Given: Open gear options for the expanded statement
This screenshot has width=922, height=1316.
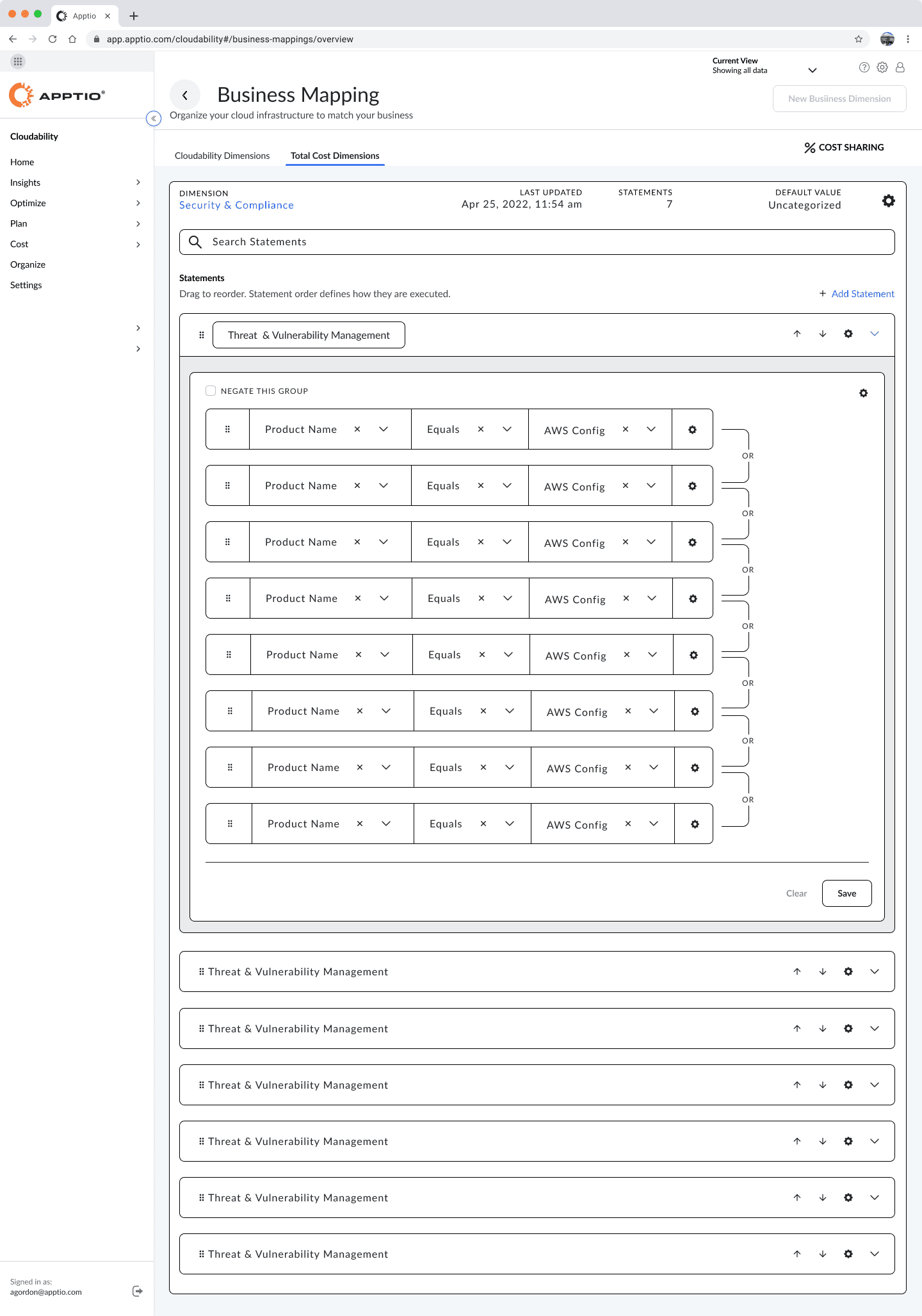Looking at the screenshot, I should [x=848, y=334].
